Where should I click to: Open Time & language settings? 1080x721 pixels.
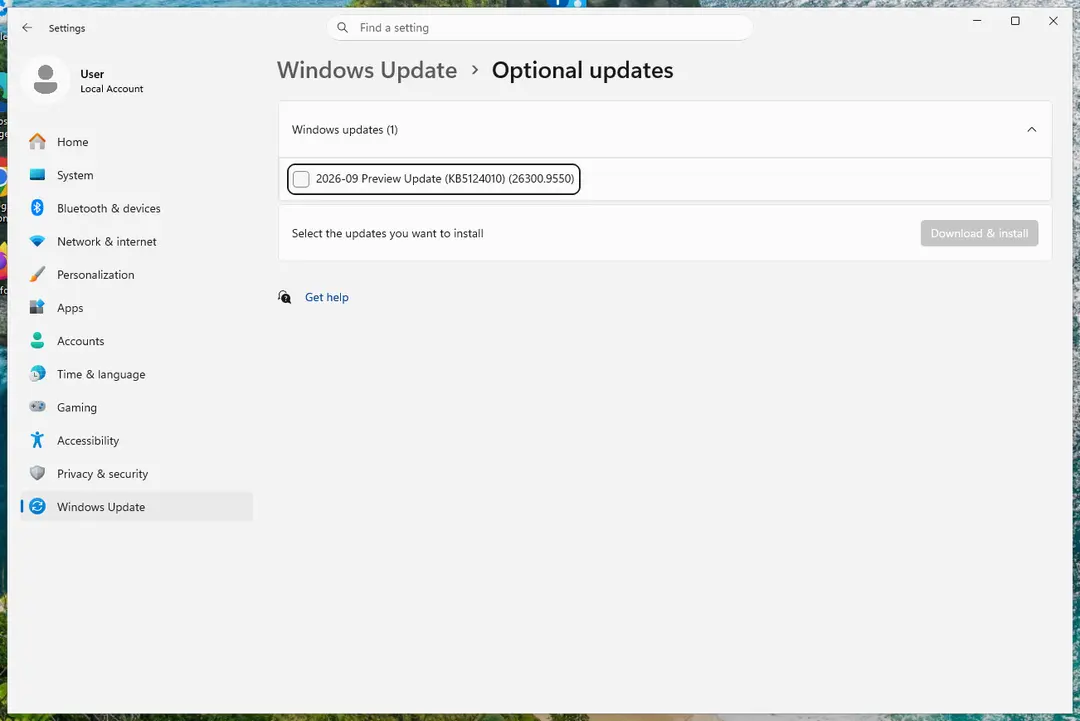point(137,373)
